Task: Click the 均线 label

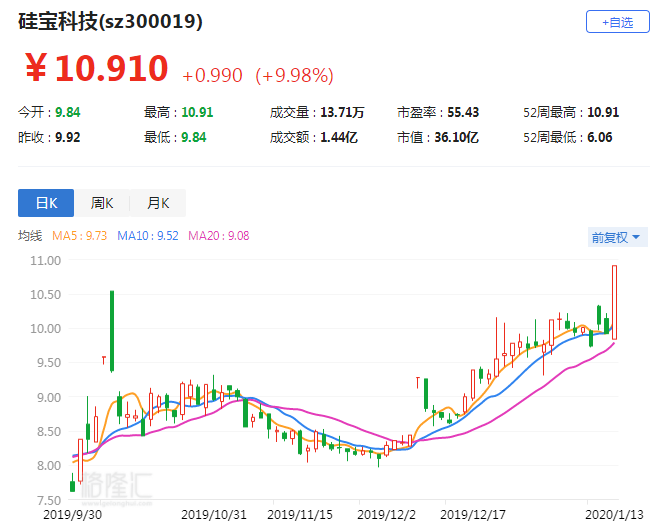Action: pos(30,235)
